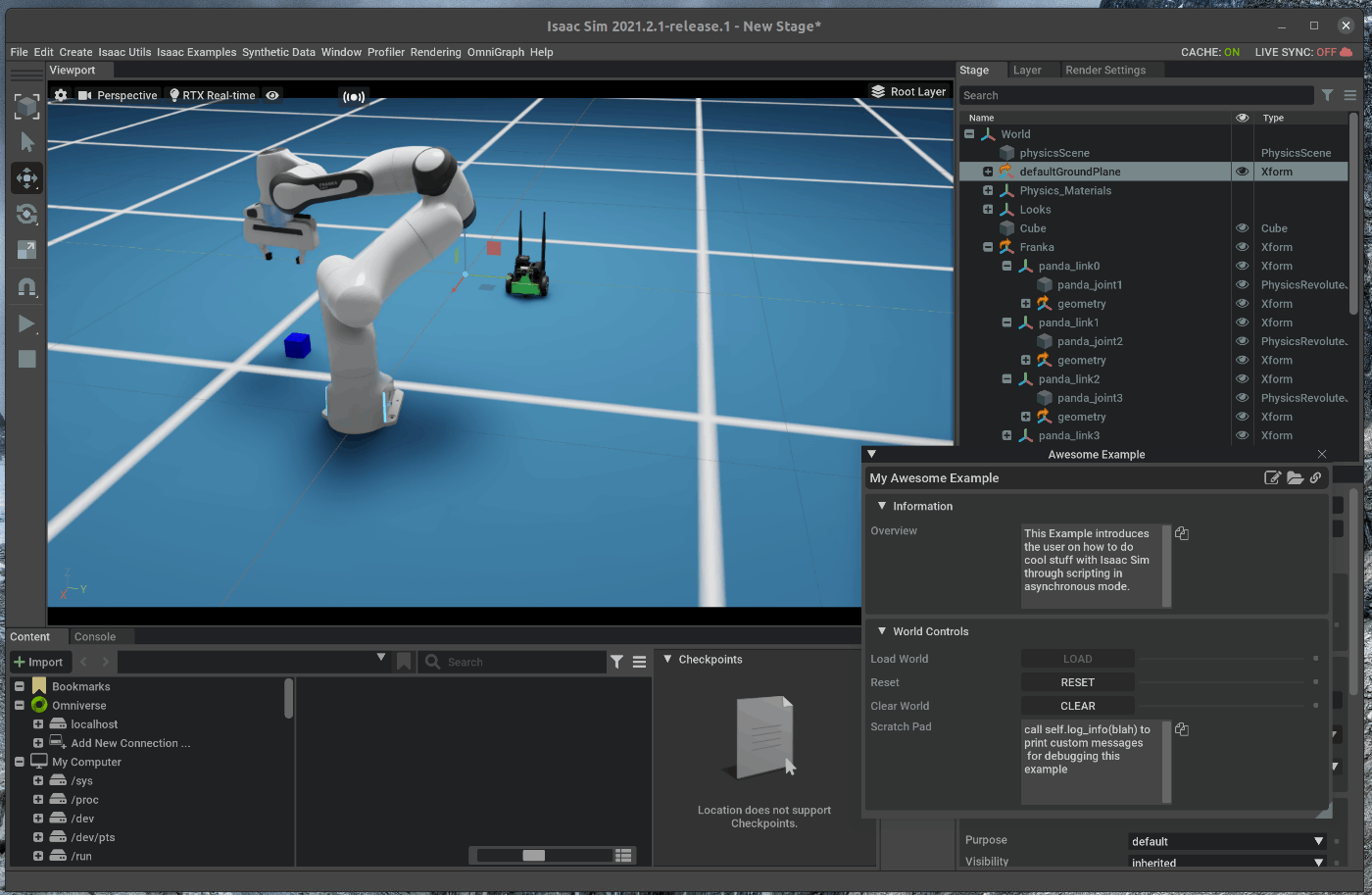The width and height of the screenshot is (1372, 895).
Task: Collapse the World tree node
Action: point(969,134)
